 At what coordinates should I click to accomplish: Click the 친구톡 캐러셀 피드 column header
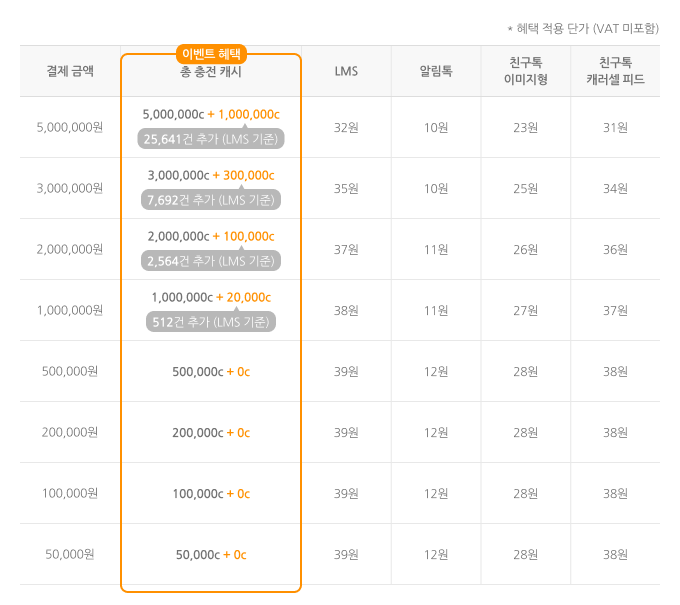click(615, 71)
